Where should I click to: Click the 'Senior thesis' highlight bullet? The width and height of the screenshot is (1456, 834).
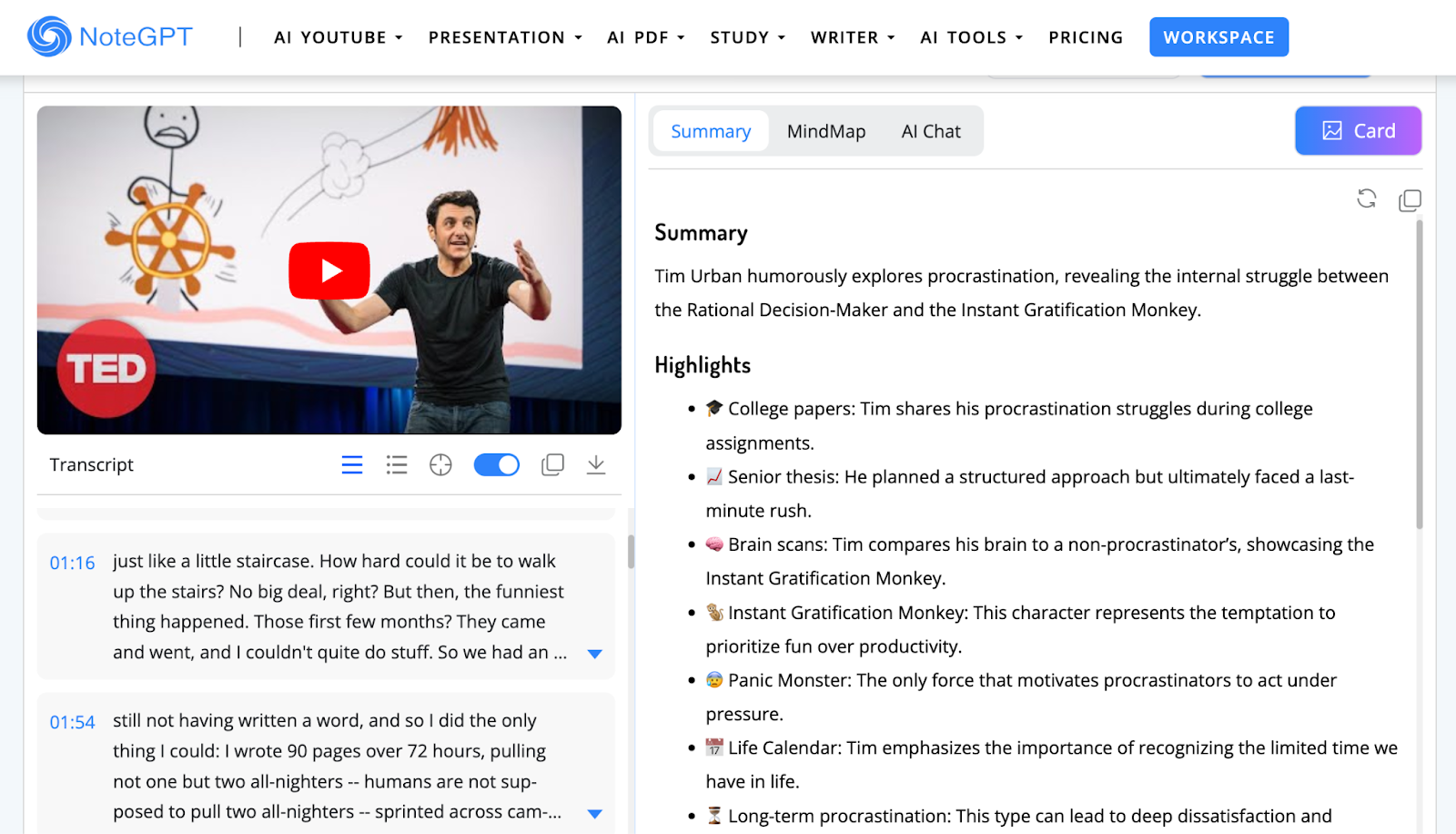(1029, 493)
